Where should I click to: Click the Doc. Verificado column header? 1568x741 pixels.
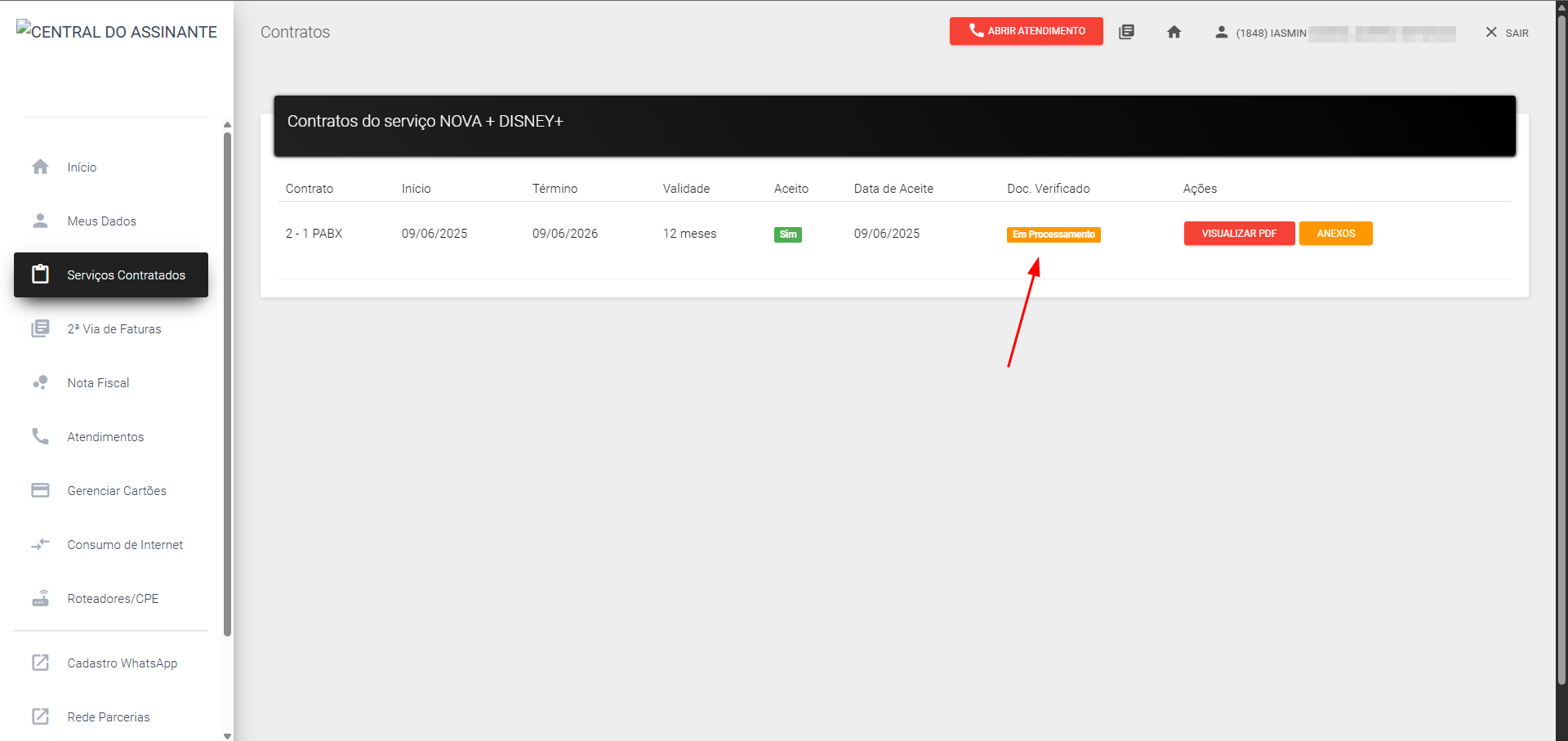[x=1048, y=188]
